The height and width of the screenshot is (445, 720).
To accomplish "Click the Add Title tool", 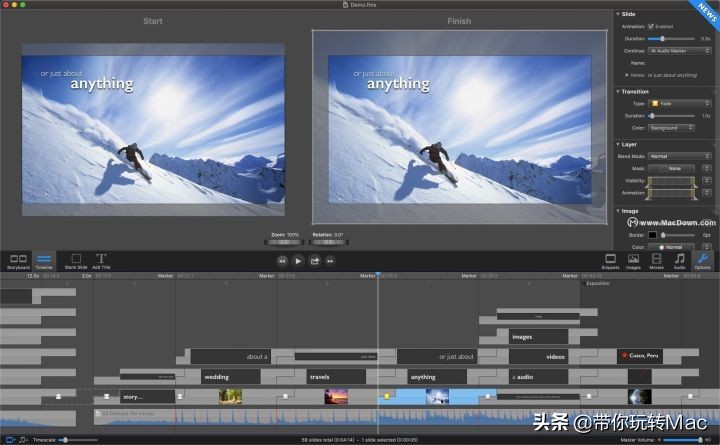I will tap(101, 261).
